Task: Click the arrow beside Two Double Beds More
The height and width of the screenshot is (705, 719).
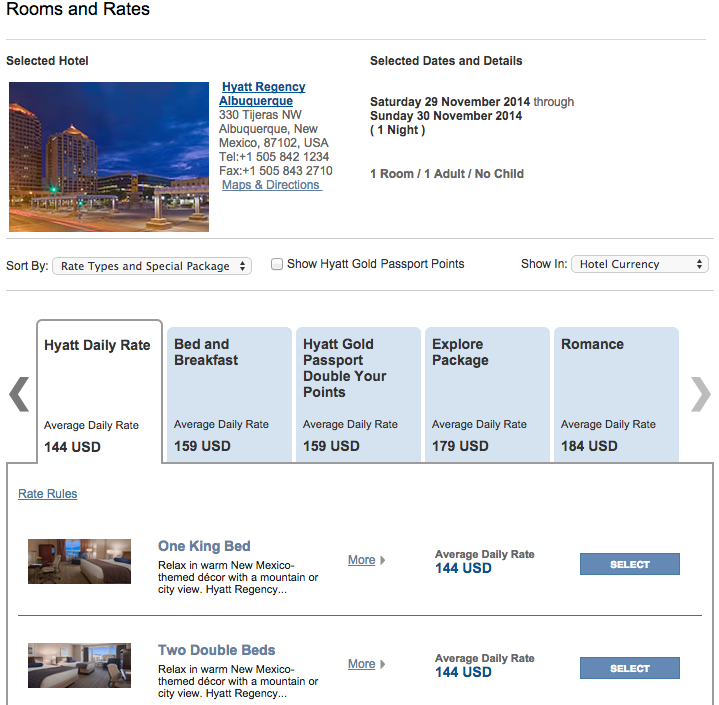Action: click(x=382, y=664)
